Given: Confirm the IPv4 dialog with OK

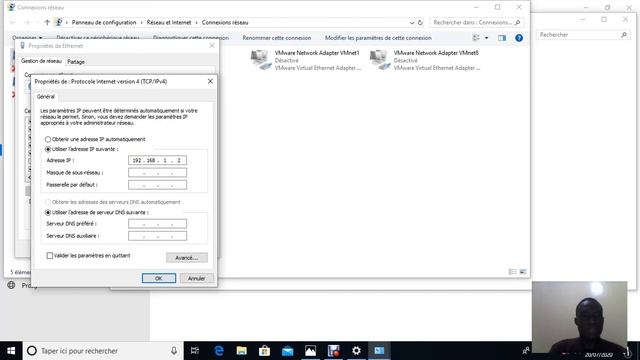Looking at the screenshot, I should [x=159, y=278].
